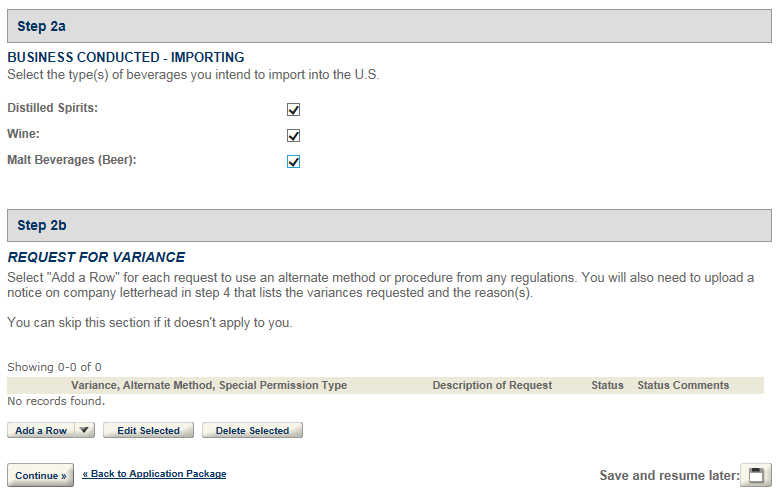
Task: Click the No records found row
Action: point(56,401)
